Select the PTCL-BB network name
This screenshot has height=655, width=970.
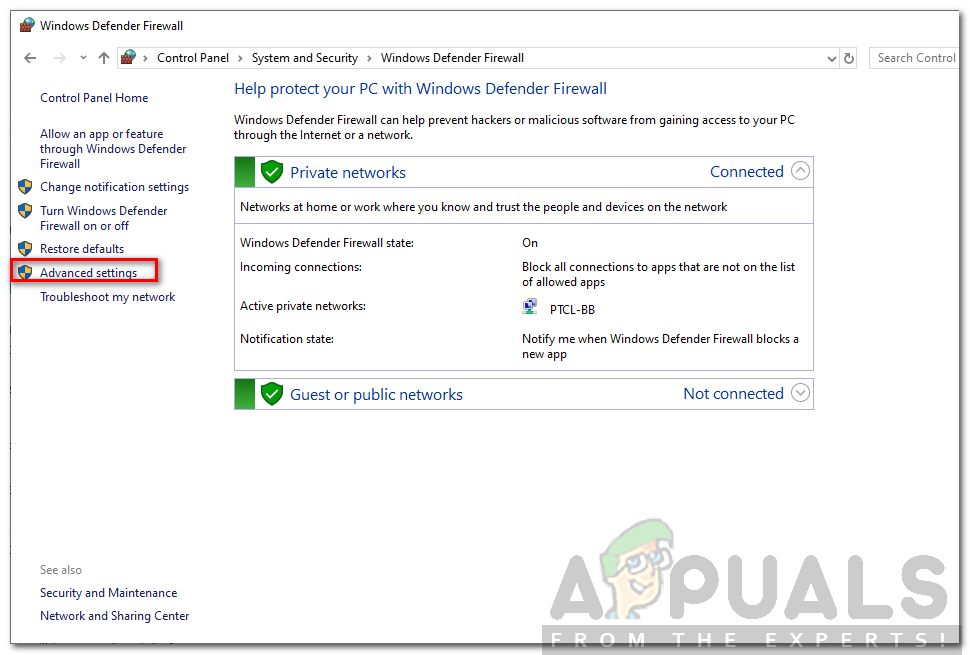[572, 309]
